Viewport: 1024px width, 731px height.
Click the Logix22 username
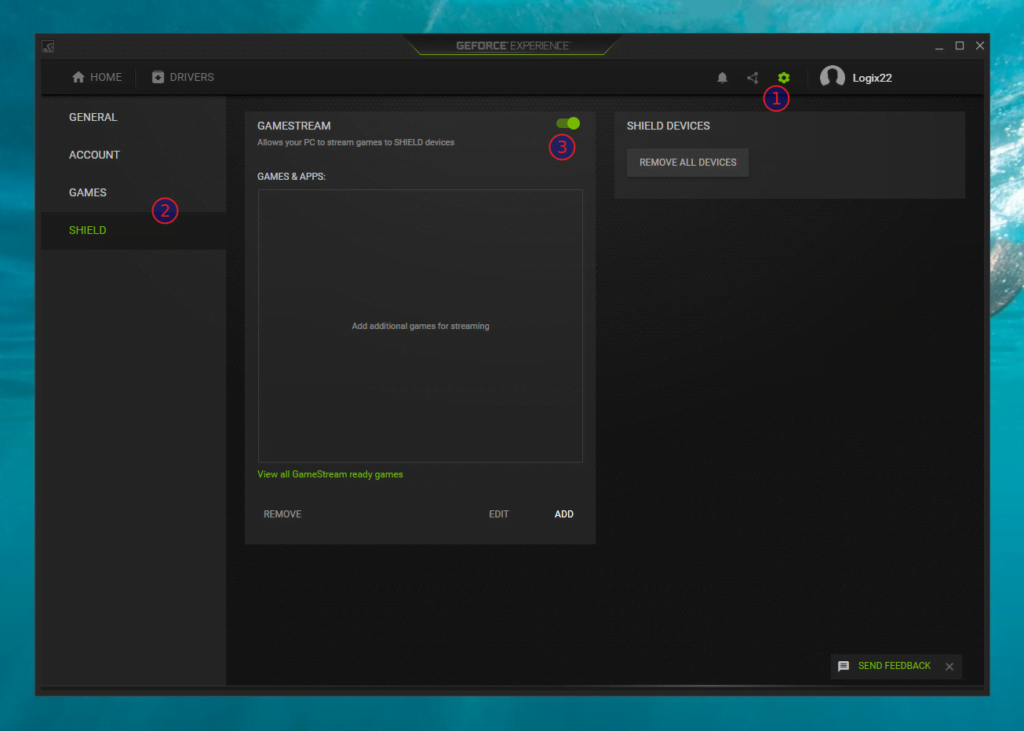872,78
